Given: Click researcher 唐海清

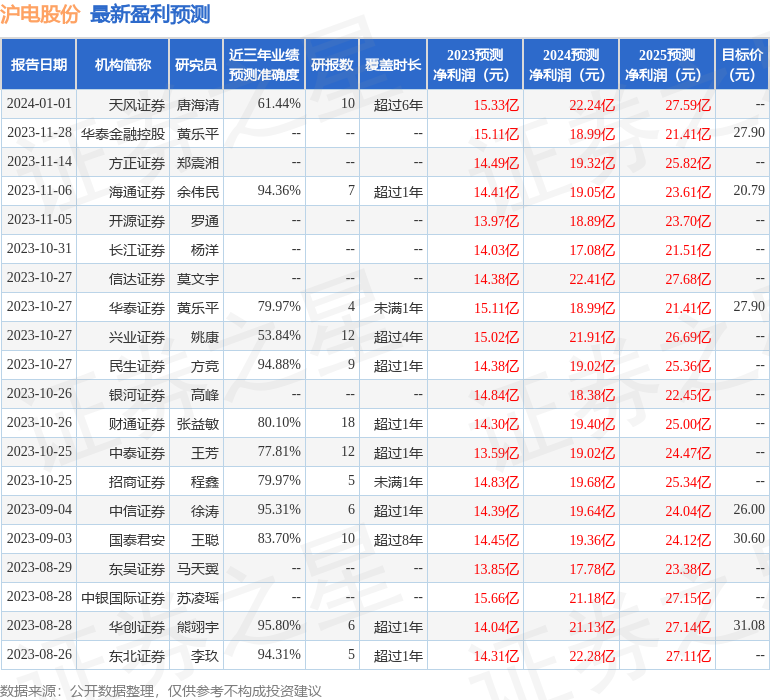Looking at the screenshot, I should click(198, 105).
